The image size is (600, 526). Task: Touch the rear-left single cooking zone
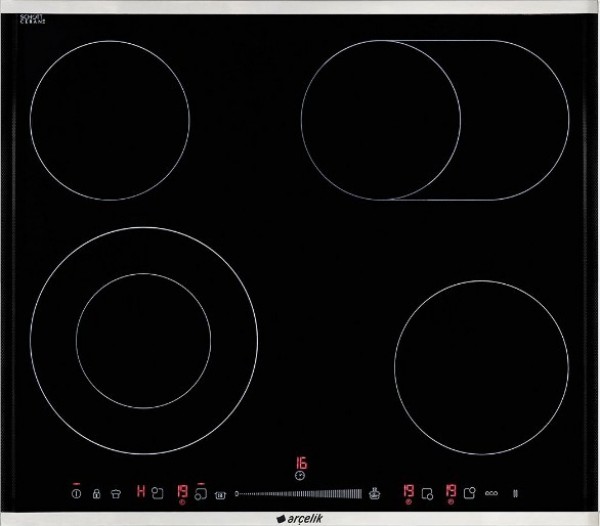pos(110,121)
